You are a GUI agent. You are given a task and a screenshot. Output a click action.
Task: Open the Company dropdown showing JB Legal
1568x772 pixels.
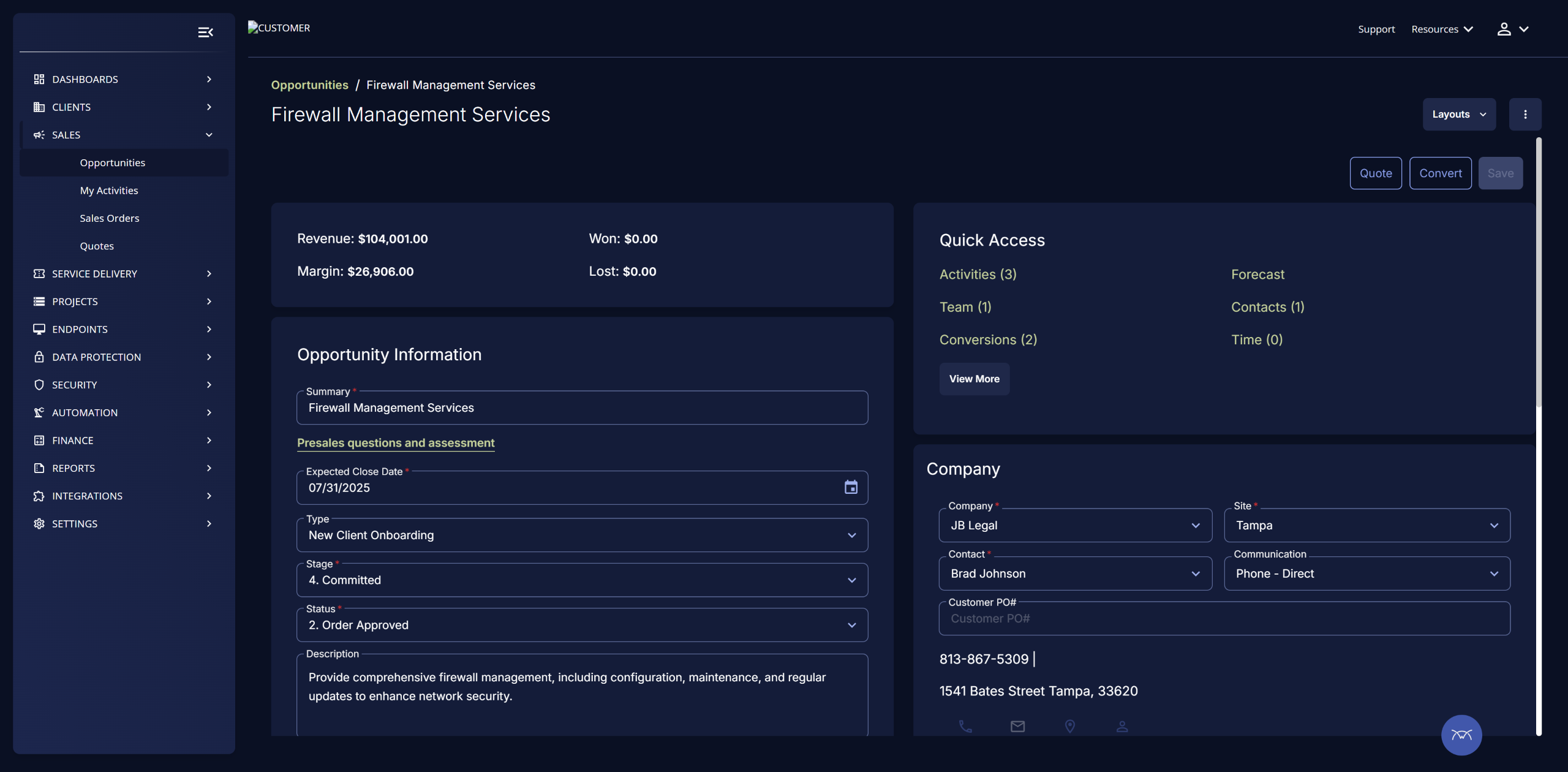[x=1075, y=526]
